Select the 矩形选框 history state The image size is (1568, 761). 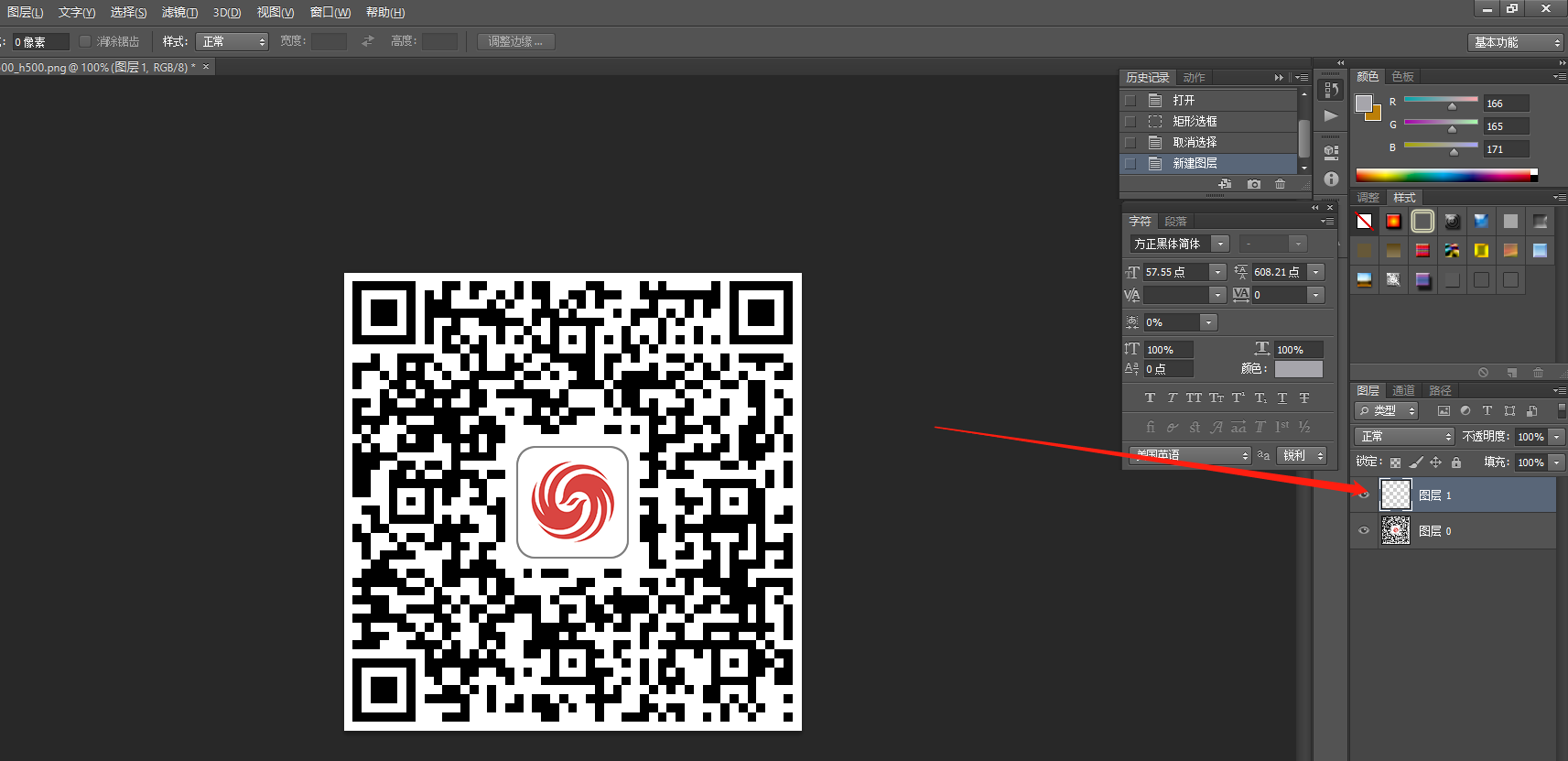(1195, 121)
